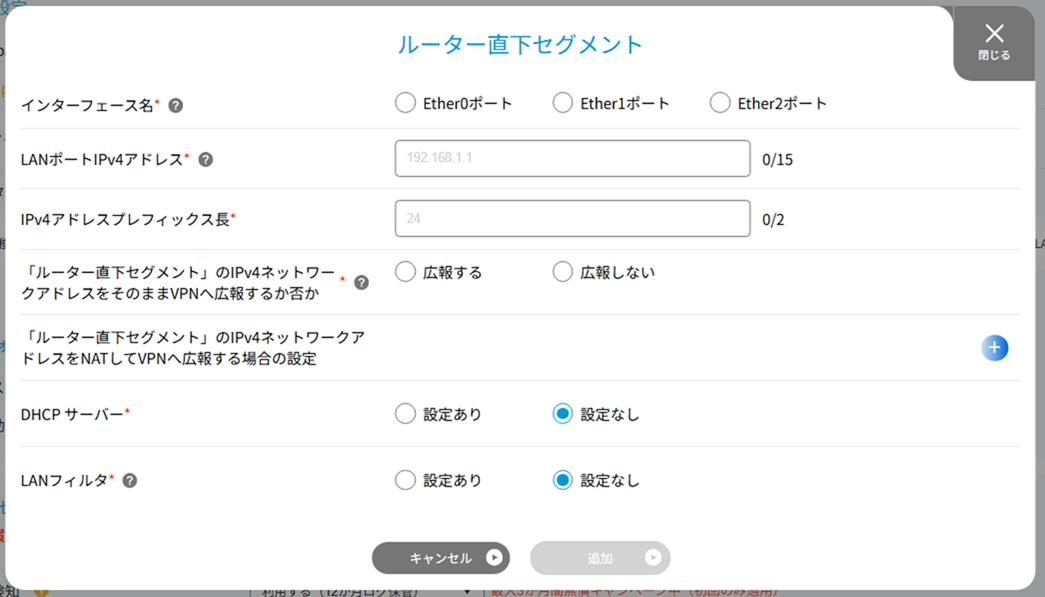Click help icon beside LANフィルタ
1045x597 pixels.
(130, 481)
